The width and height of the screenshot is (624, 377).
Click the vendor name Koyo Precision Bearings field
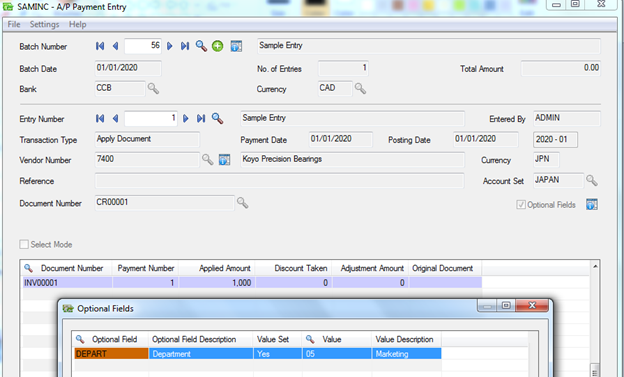pyautogui.click(x=352, y=160)
